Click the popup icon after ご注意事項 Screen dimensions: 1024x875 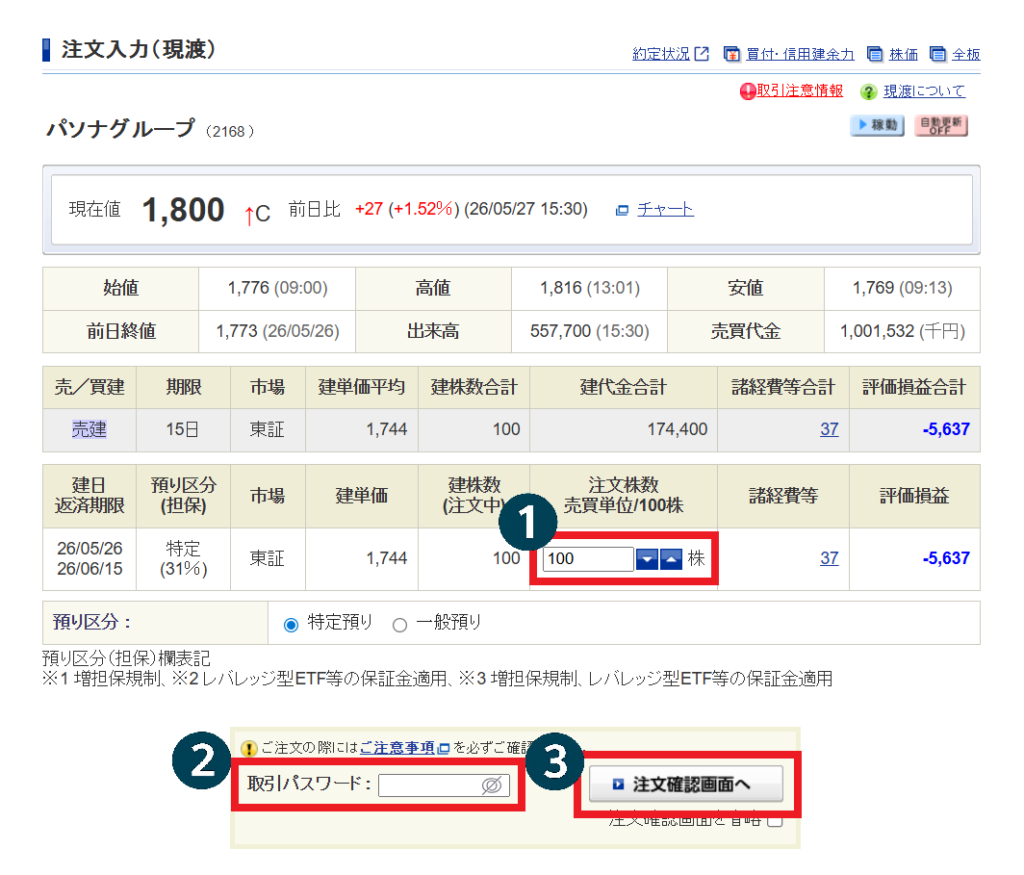click(x=443, y=748)
